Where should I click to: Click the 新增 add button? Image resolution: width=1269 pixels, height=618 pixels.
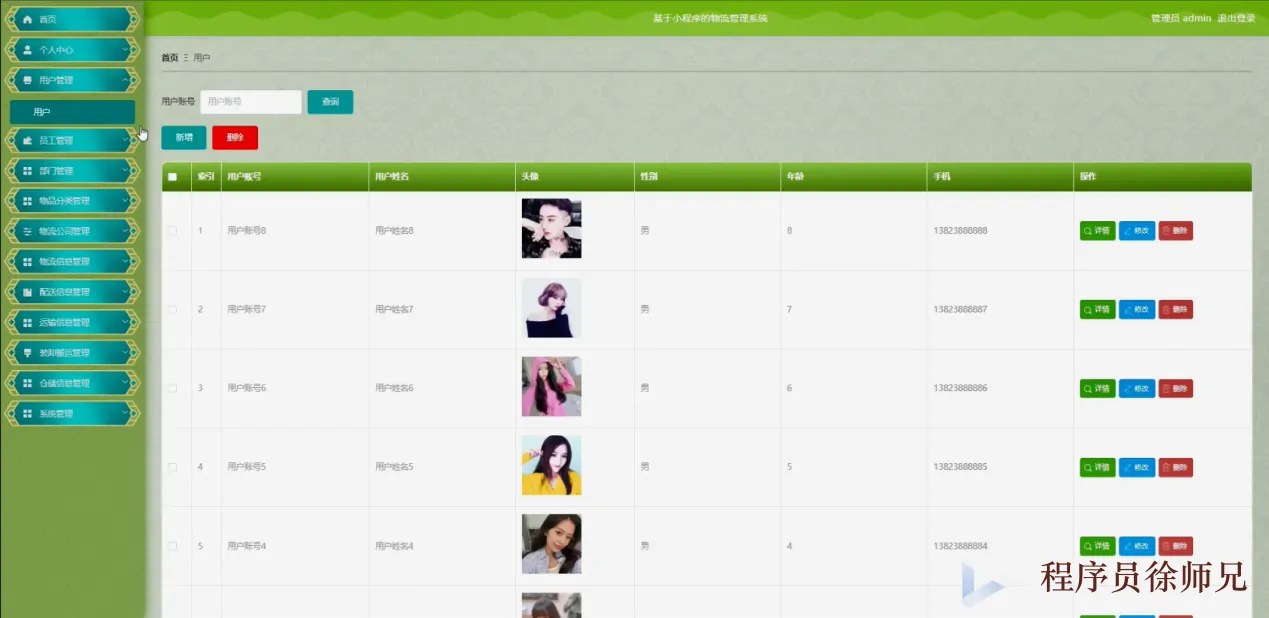pos(184,138)
